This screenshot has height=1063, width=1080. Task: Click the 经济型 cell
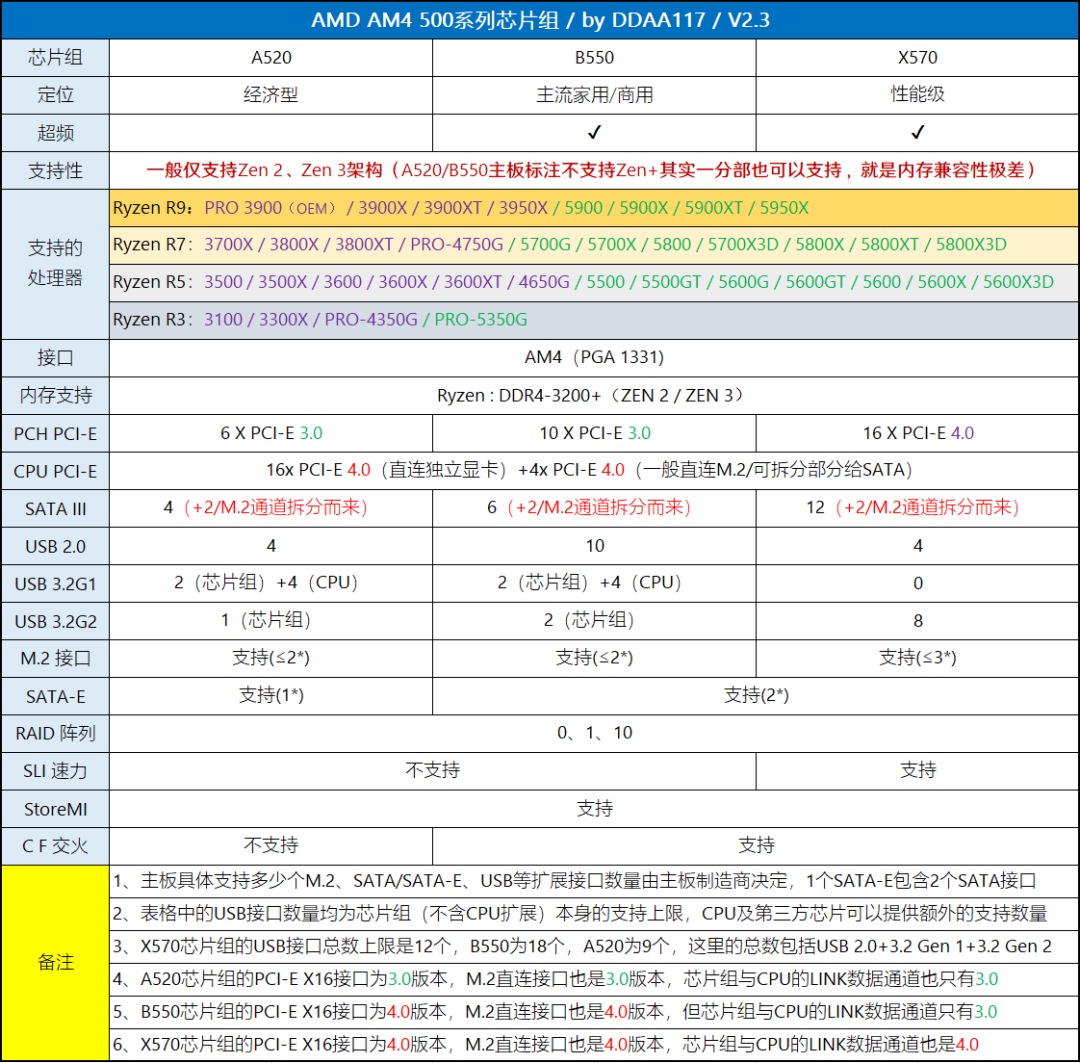271,95
